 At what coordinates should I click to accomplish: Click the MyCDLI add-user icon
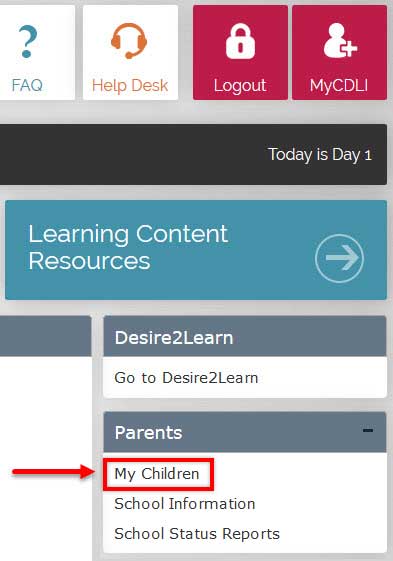pos(340,40)
